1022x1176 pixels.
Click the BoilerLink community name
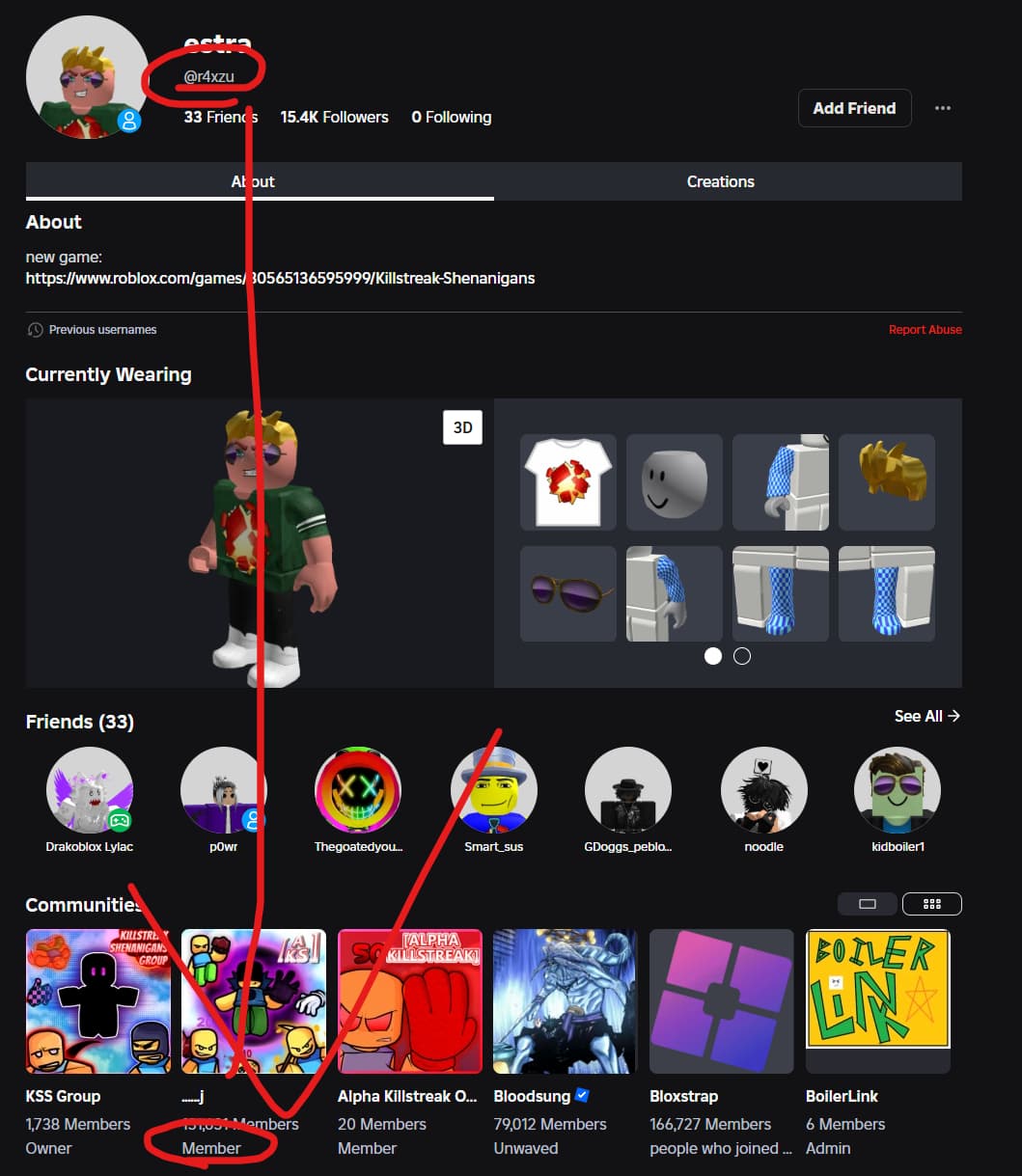tap(842, 1096)
